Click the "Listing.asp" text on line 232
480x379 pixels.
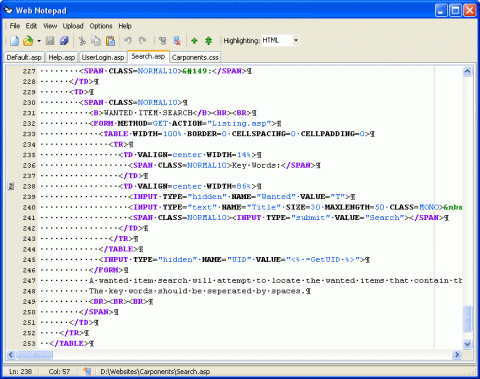[x=239, y=123]
